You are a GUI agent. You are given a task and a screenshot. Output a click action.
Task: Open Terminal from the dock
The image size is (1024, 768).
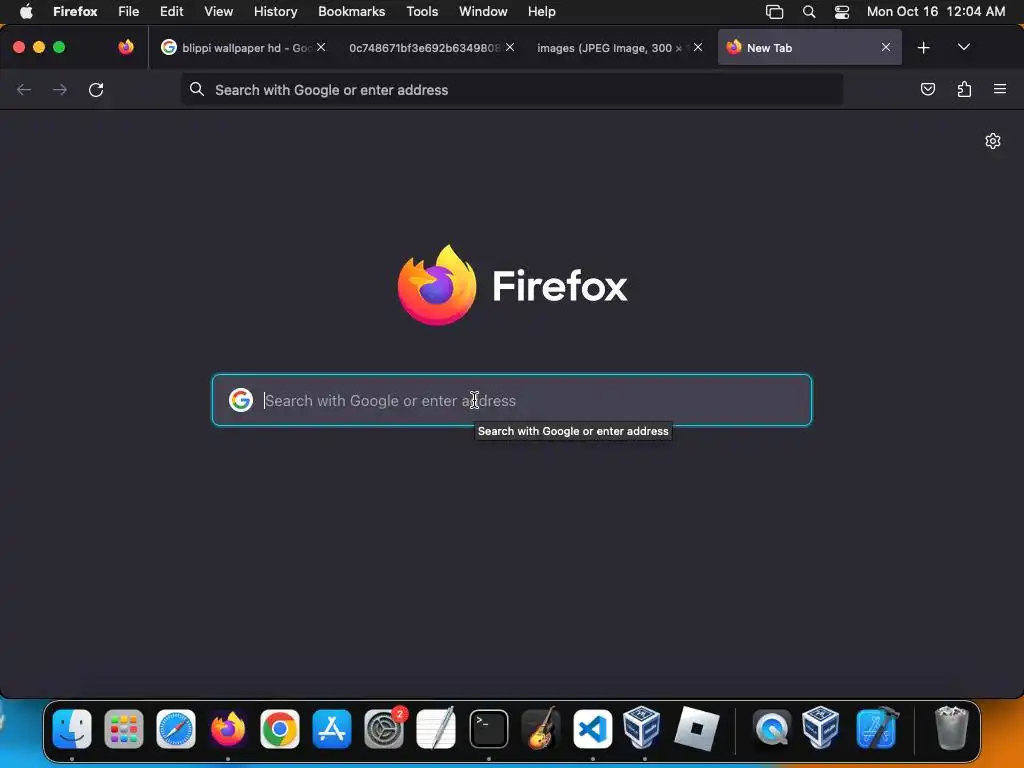[488, 729]
